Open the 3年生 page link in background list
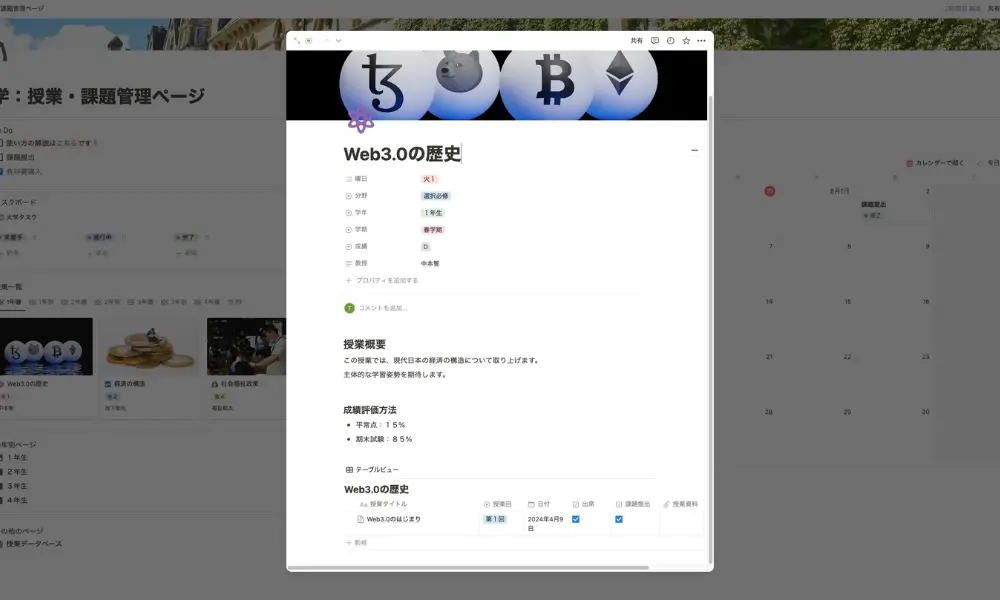1000x600 pixels. (x=15, y=487)
